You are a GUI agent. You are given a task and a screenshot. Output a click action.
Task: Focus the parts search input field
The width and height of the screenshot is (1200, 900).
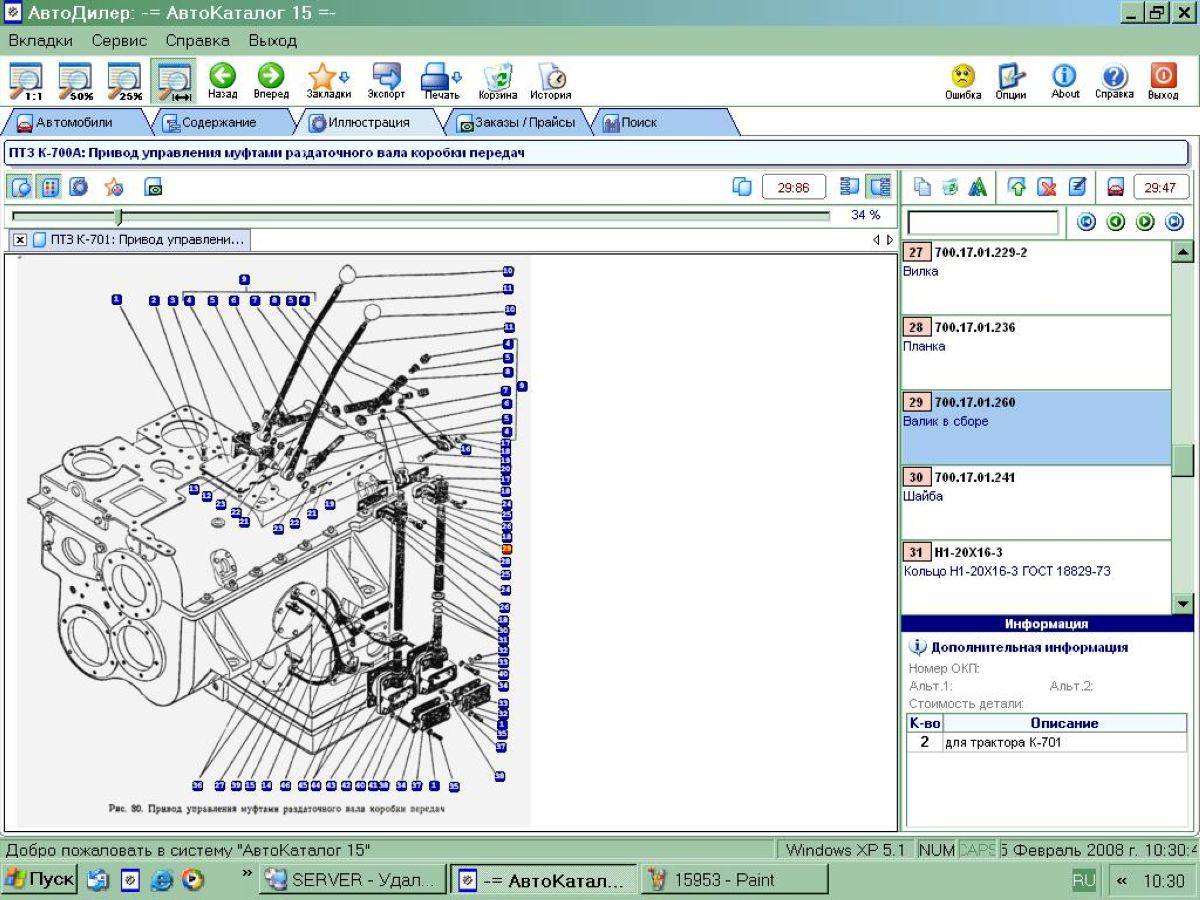[982, 222]
